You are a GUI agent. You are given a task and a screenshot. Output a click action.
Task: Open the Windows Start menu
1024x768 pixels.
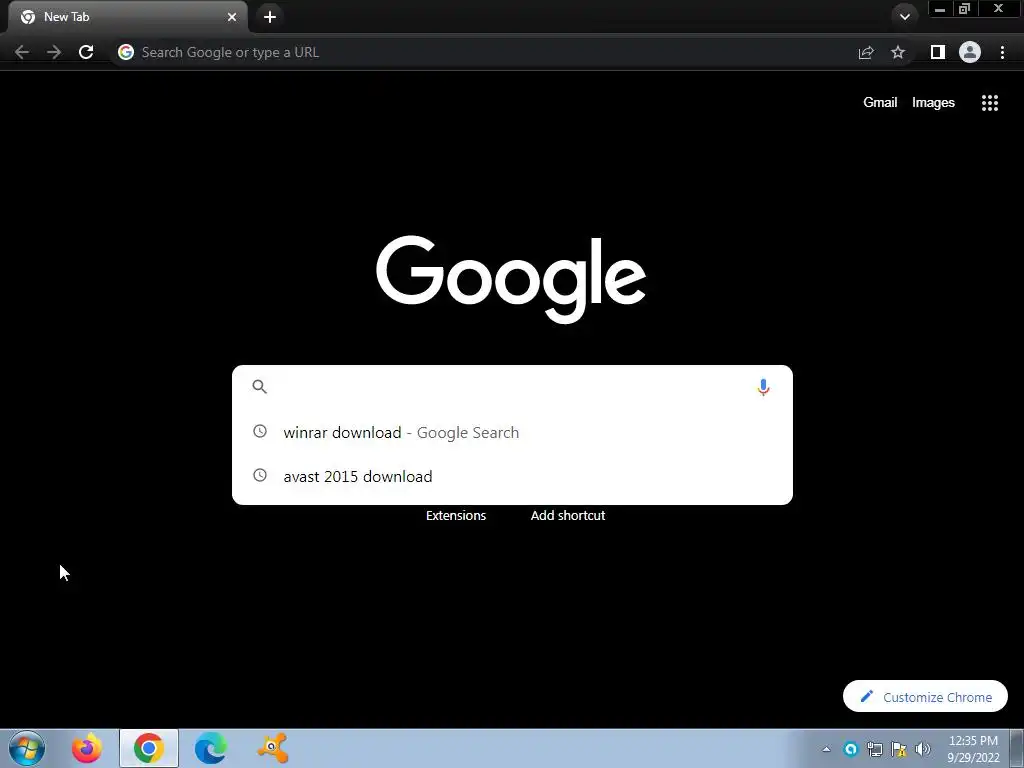[27, 748]
